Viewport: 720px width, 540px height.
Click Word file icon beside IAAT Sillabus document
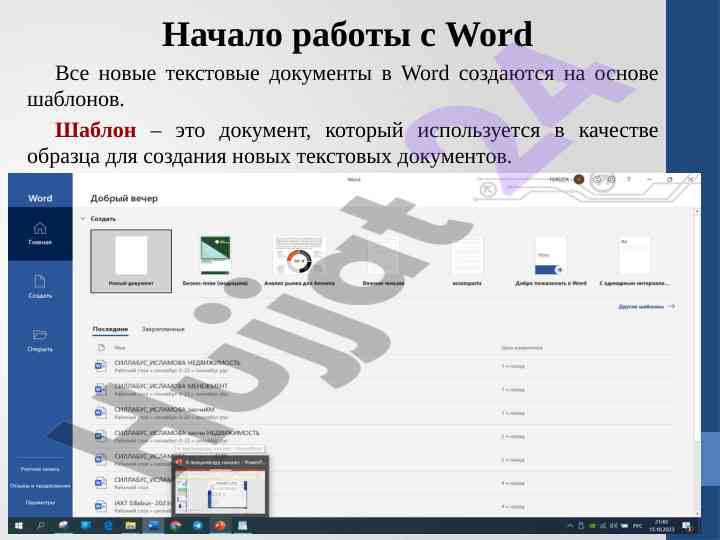tap(101, 506)
